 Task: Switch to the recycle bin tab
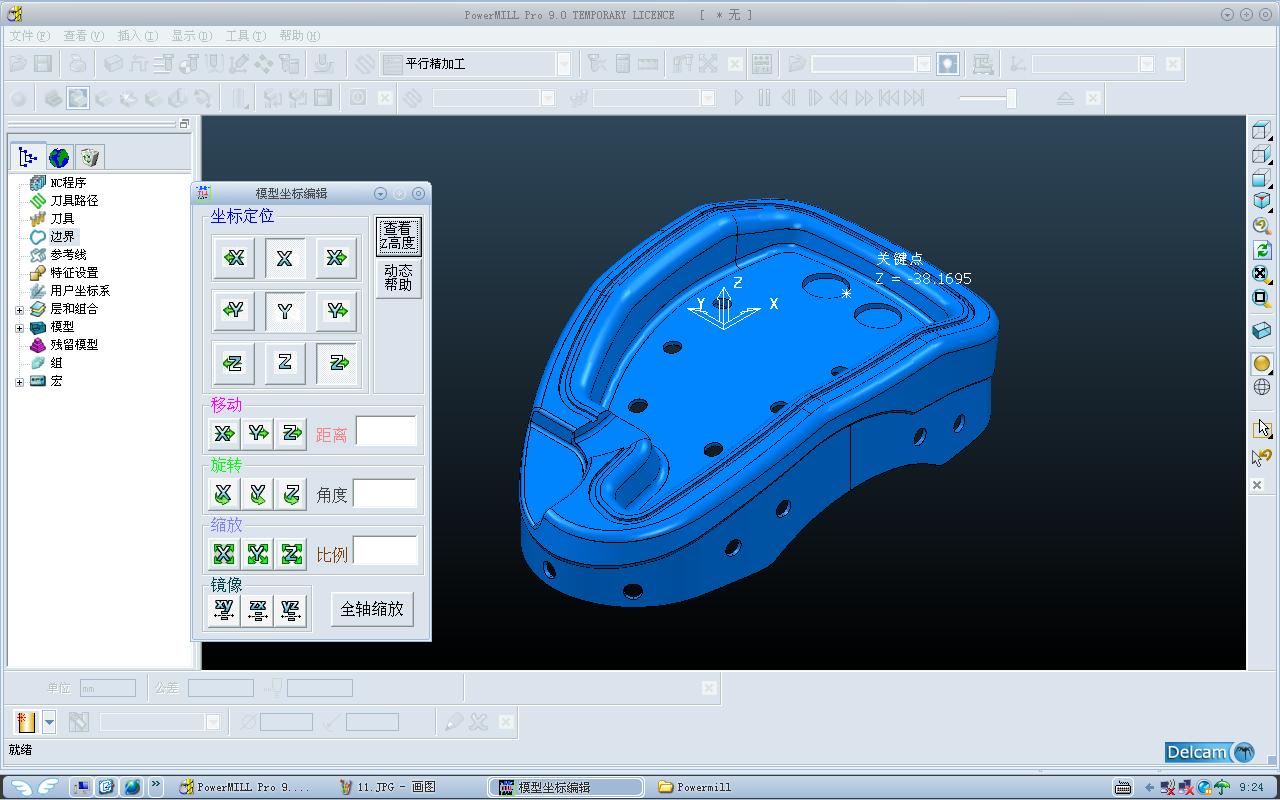click(90, 157)
